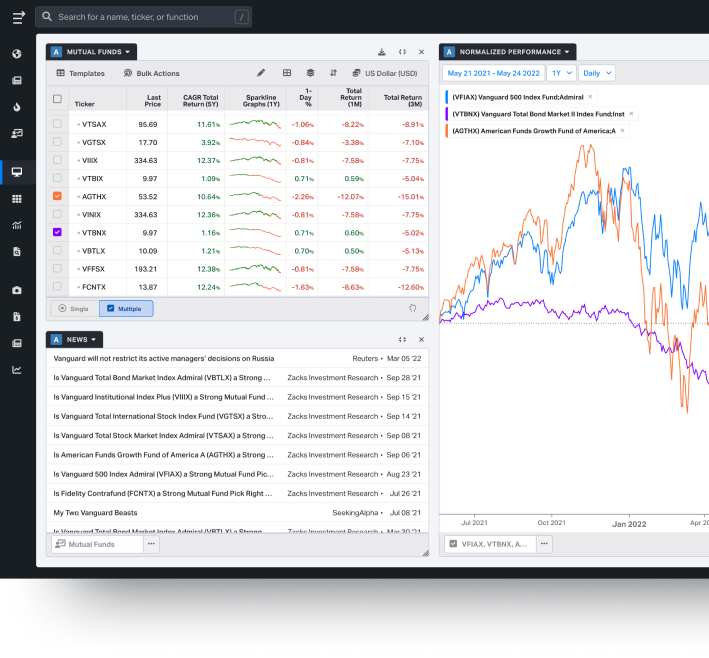The image size is (709, 658).
Task: Expand the 1Y period dropdown
Action: coord(561,73)
